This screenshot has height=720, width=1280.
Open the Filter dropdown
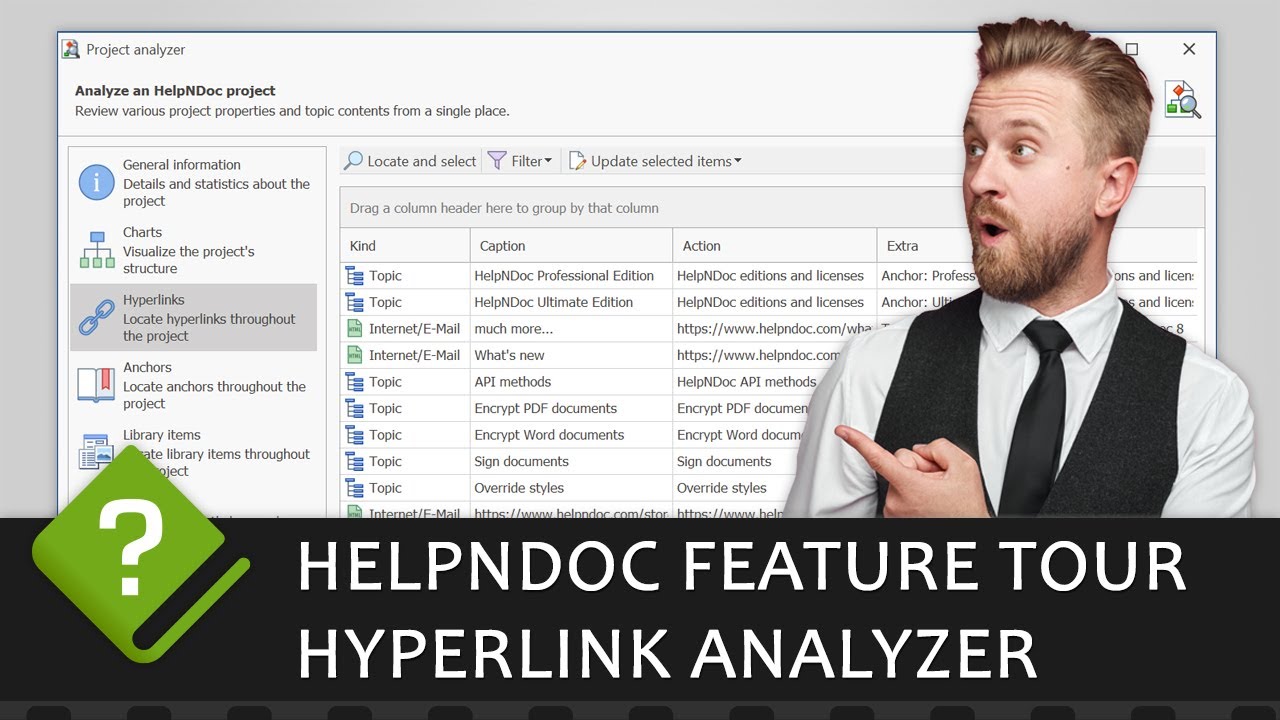click(521, 161)
